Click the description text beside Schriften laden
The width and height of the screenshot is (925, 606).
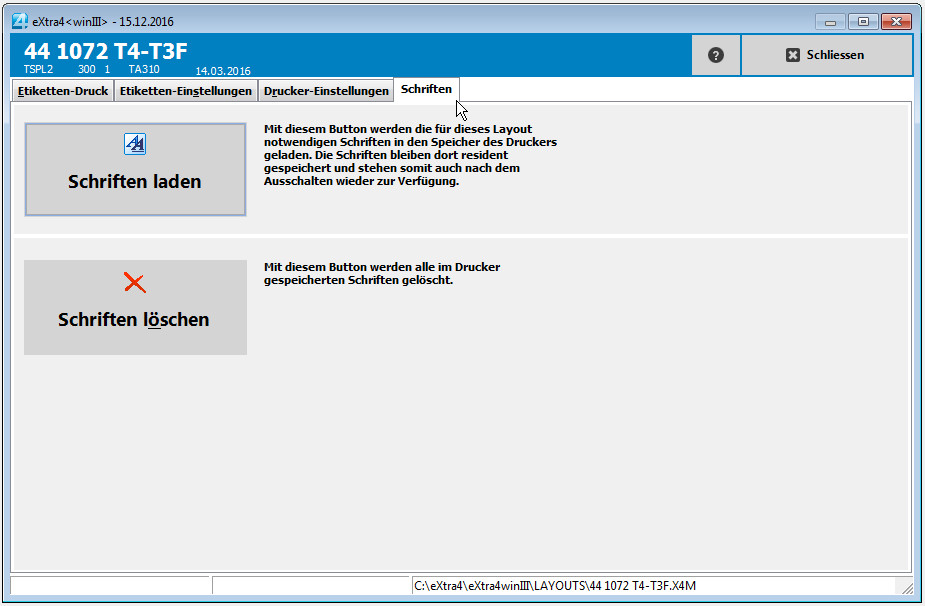pos(410,155)
